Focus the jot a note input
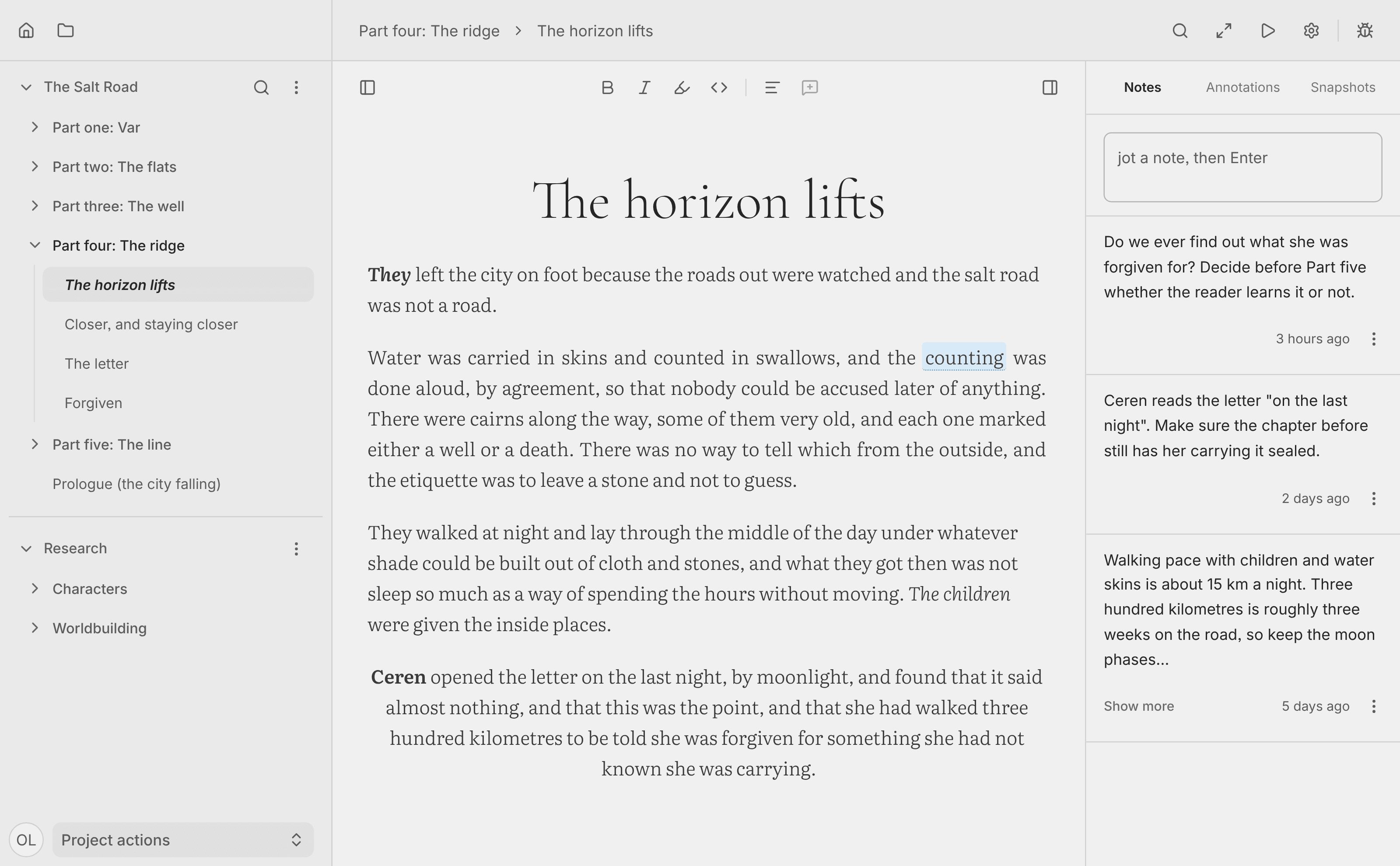Viewport: 1400px width, 866px height. (x=1242, y=167)
